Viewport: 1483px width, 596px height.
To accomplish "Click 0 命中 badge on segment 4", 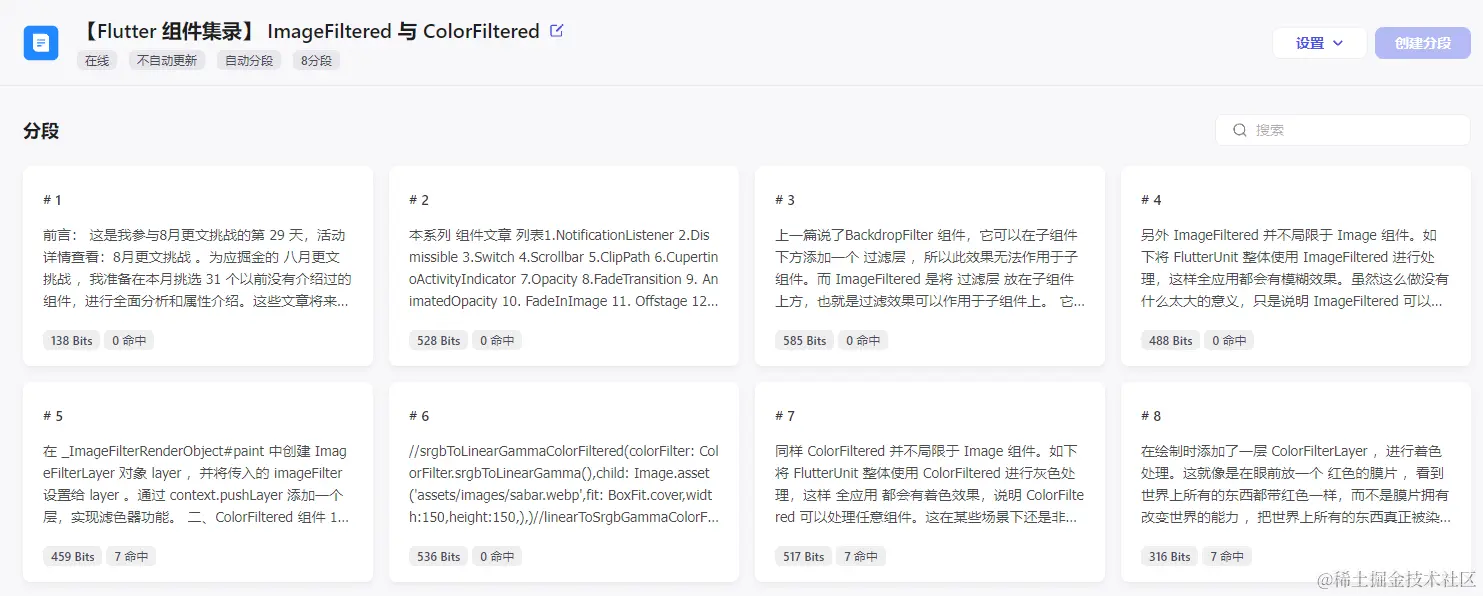I will [x=1229, y=340].
